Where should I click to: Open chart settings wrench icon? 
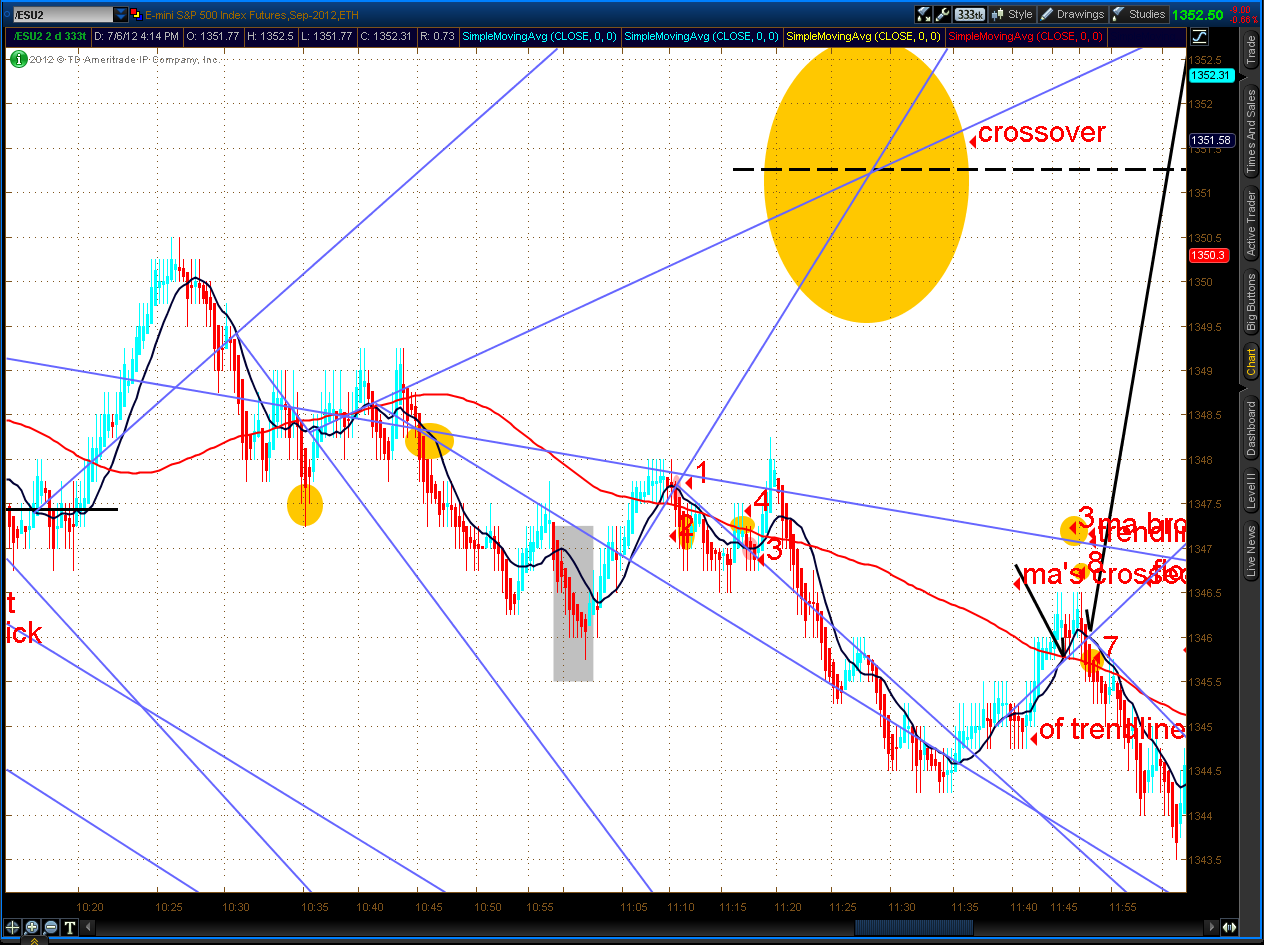click(942, 14)
